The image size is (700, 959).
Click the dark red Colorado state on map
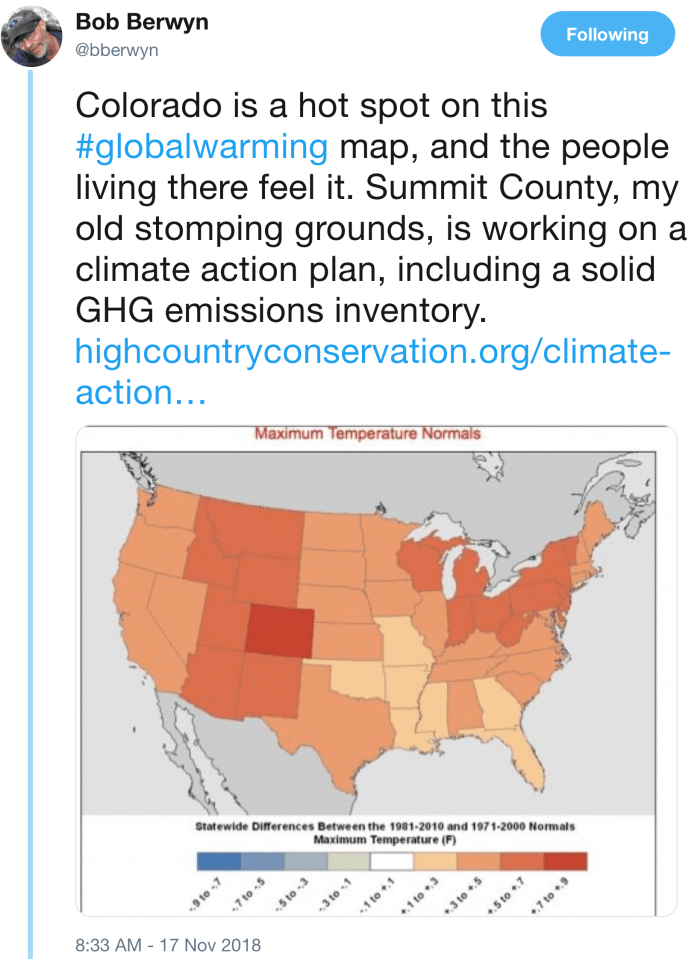tap(278, 632)
